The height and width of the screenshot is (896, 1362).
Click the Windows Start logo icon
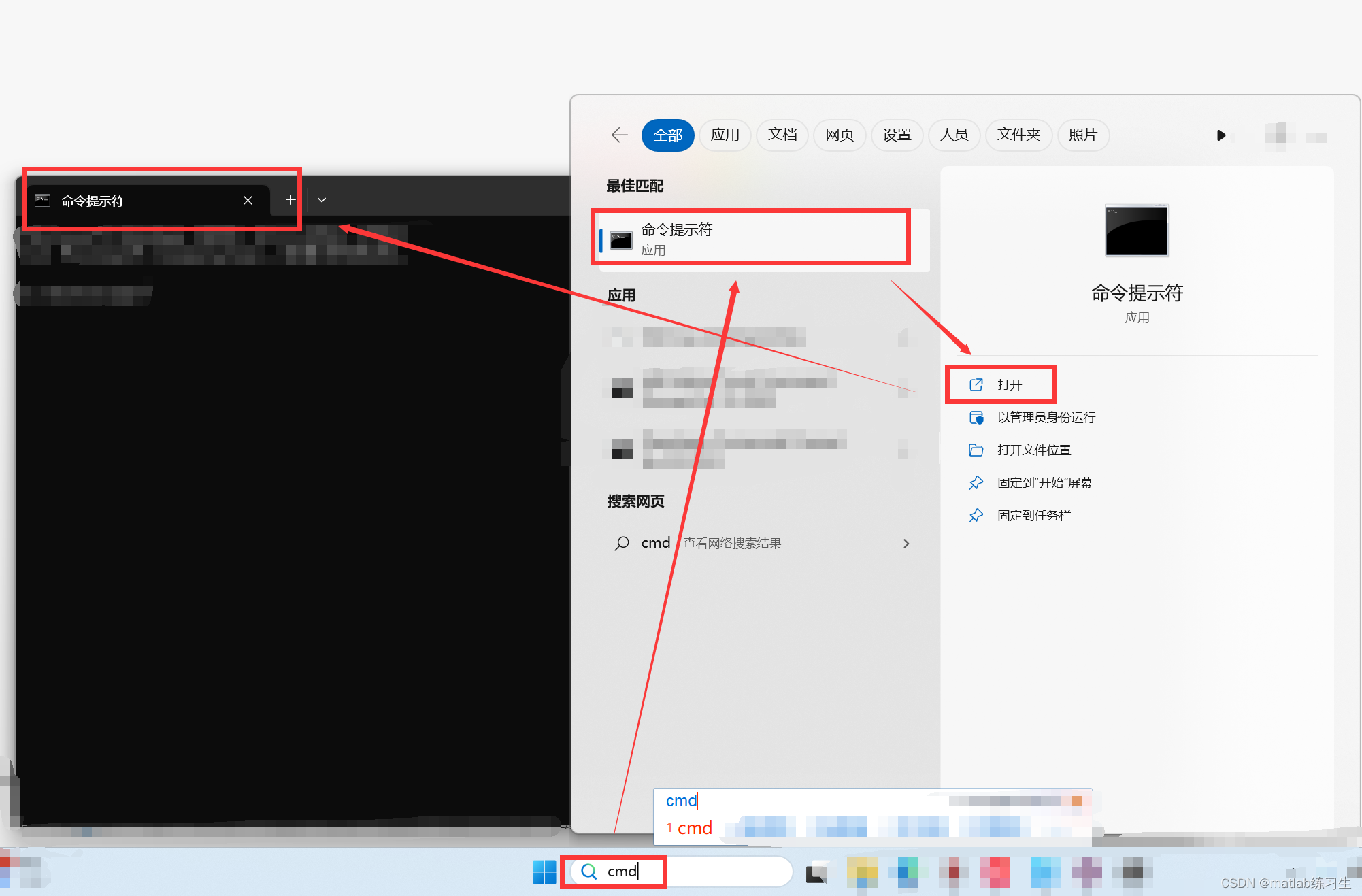pos(544,872)
